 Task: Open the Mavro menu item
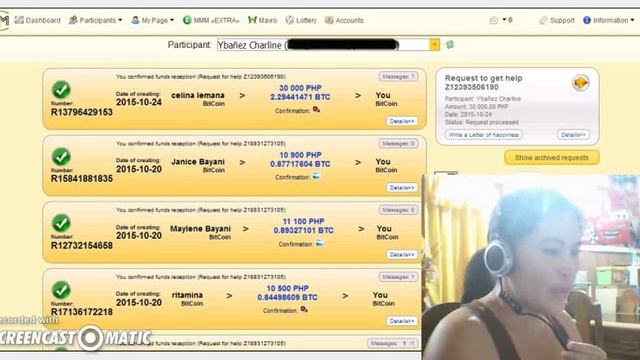(x=262, y=20)
